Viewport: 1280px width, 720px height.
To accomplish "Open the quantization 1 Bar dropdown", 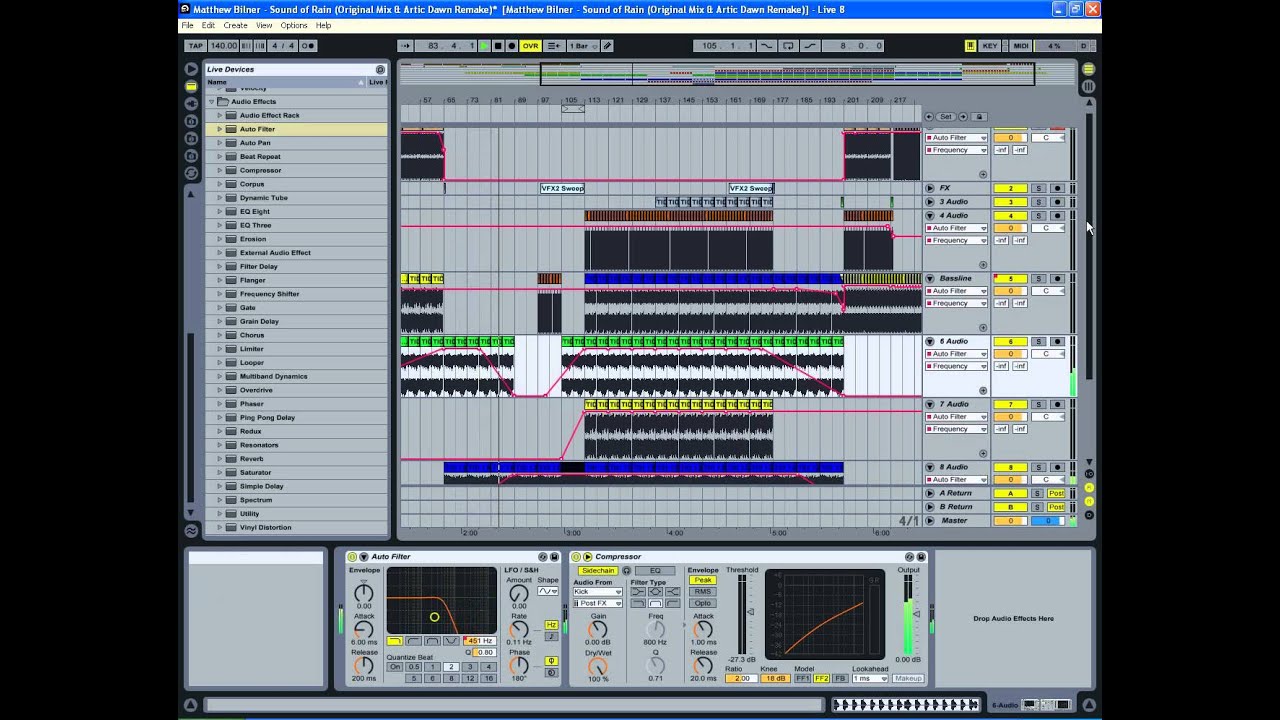I will coord(582,46).
